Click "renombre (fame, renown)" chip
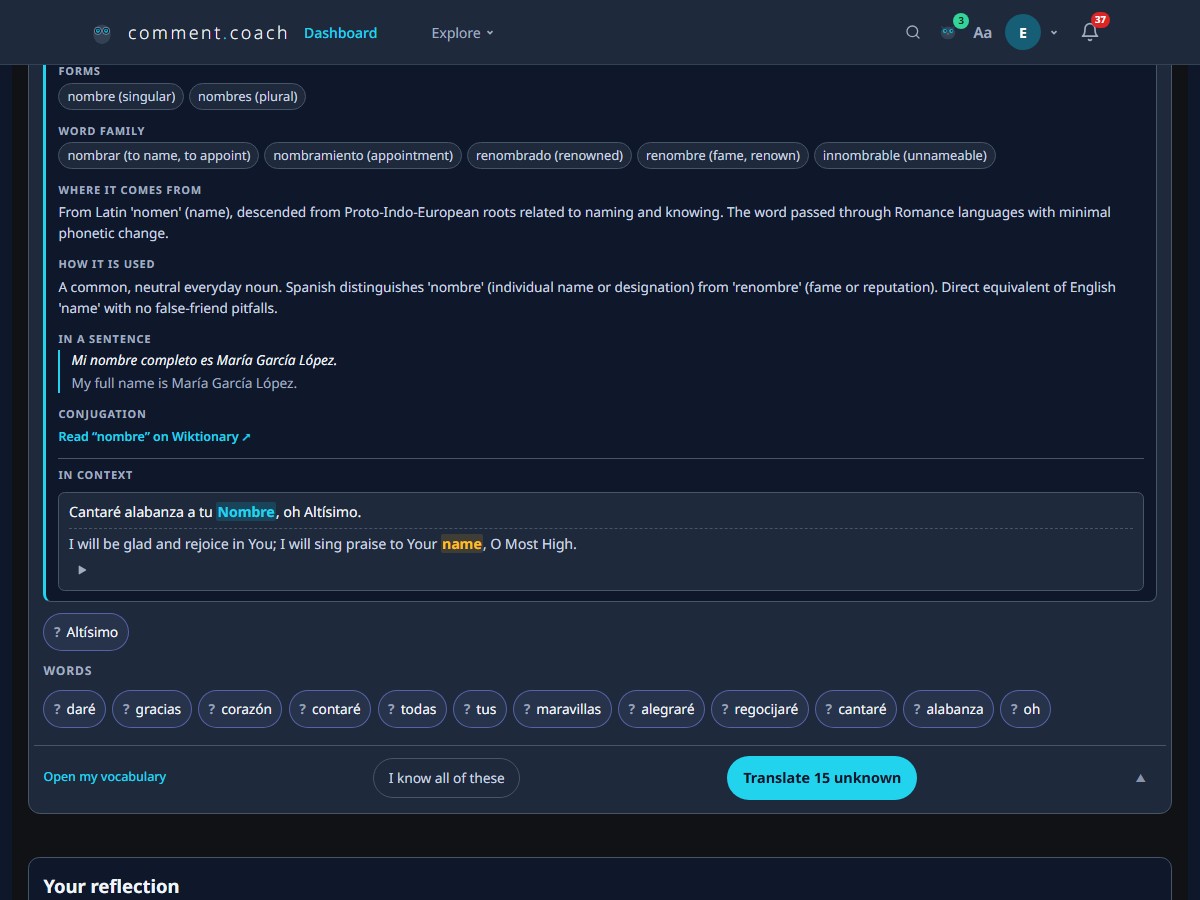The image size is (1200, 900). (723, 156)
